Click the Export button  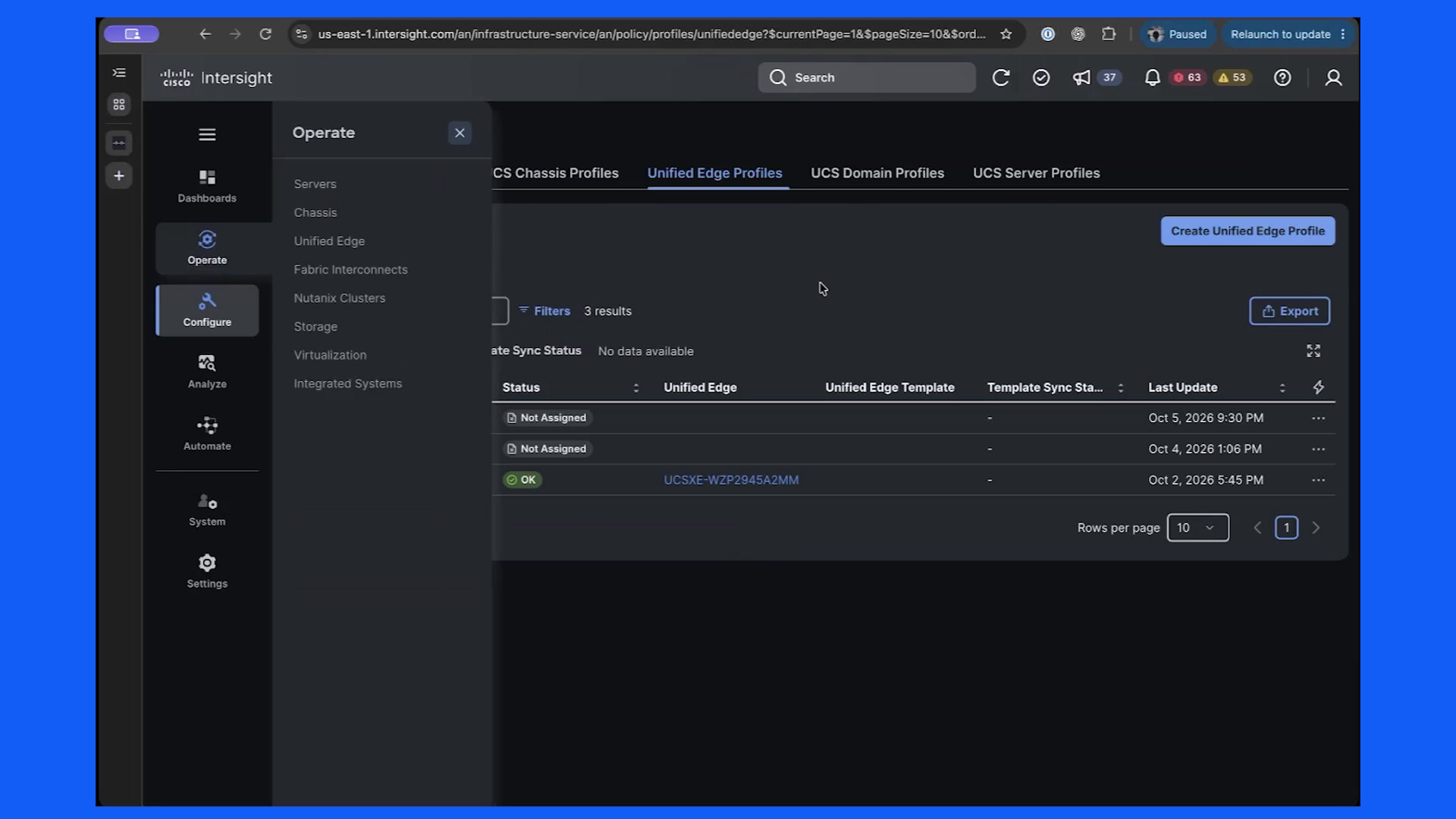coord(1289,311)
